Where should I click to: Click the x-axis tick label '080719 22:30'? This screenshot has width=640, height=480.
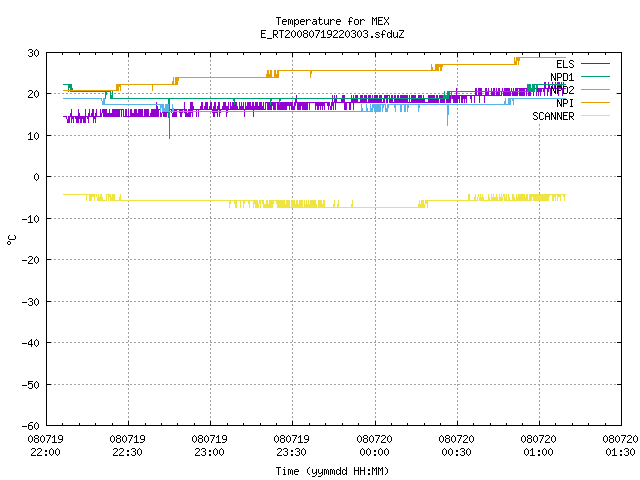pyautogui.click(x=127, y=446)
